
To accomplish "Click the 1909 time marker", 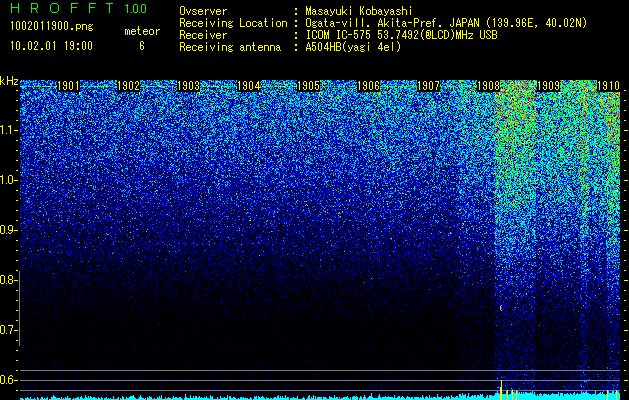I will 548,86.
